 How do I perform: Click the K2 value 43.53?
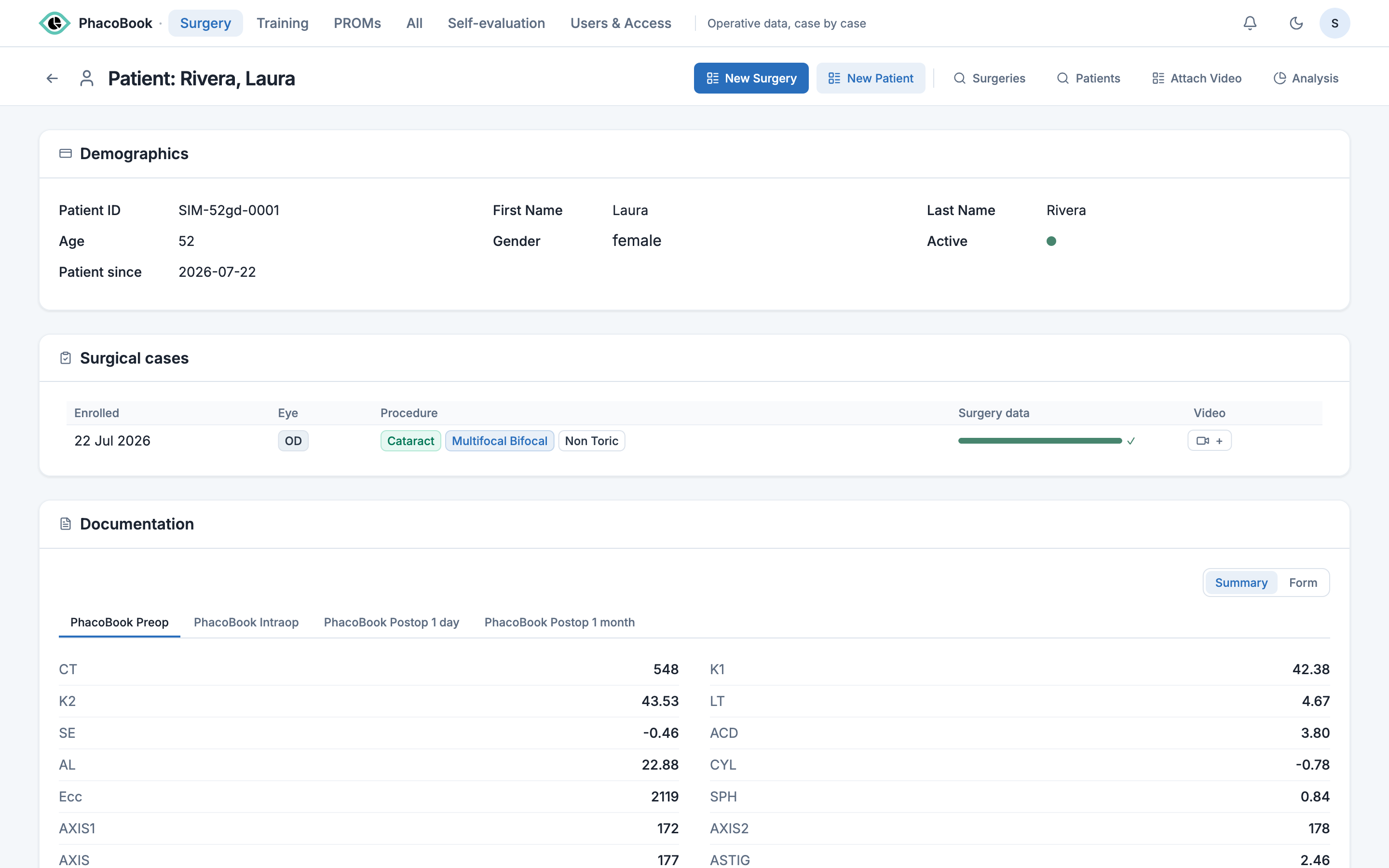pyautogui.click(x=660, y=701)
